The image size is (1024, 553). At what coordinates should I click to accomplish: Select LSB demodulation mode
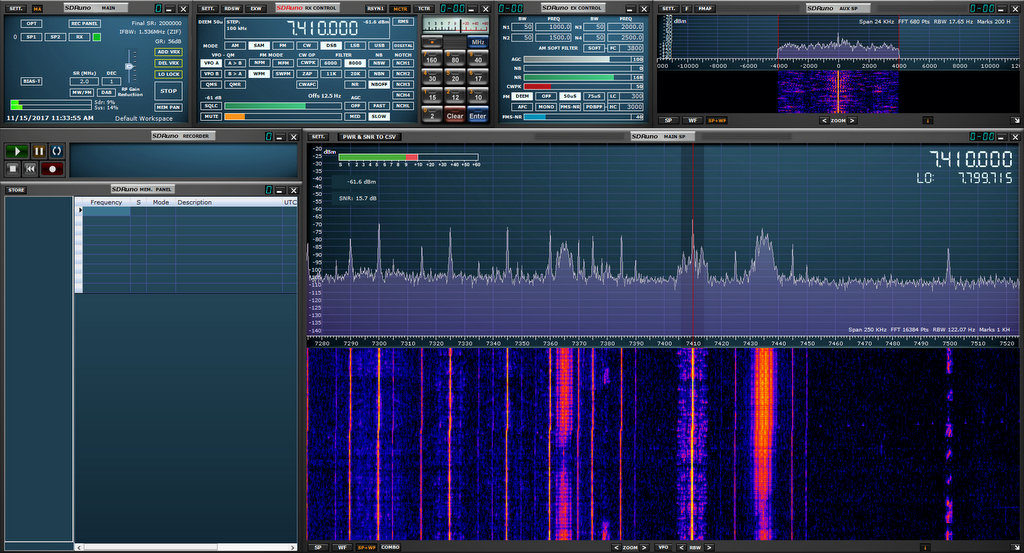(355, 46)
